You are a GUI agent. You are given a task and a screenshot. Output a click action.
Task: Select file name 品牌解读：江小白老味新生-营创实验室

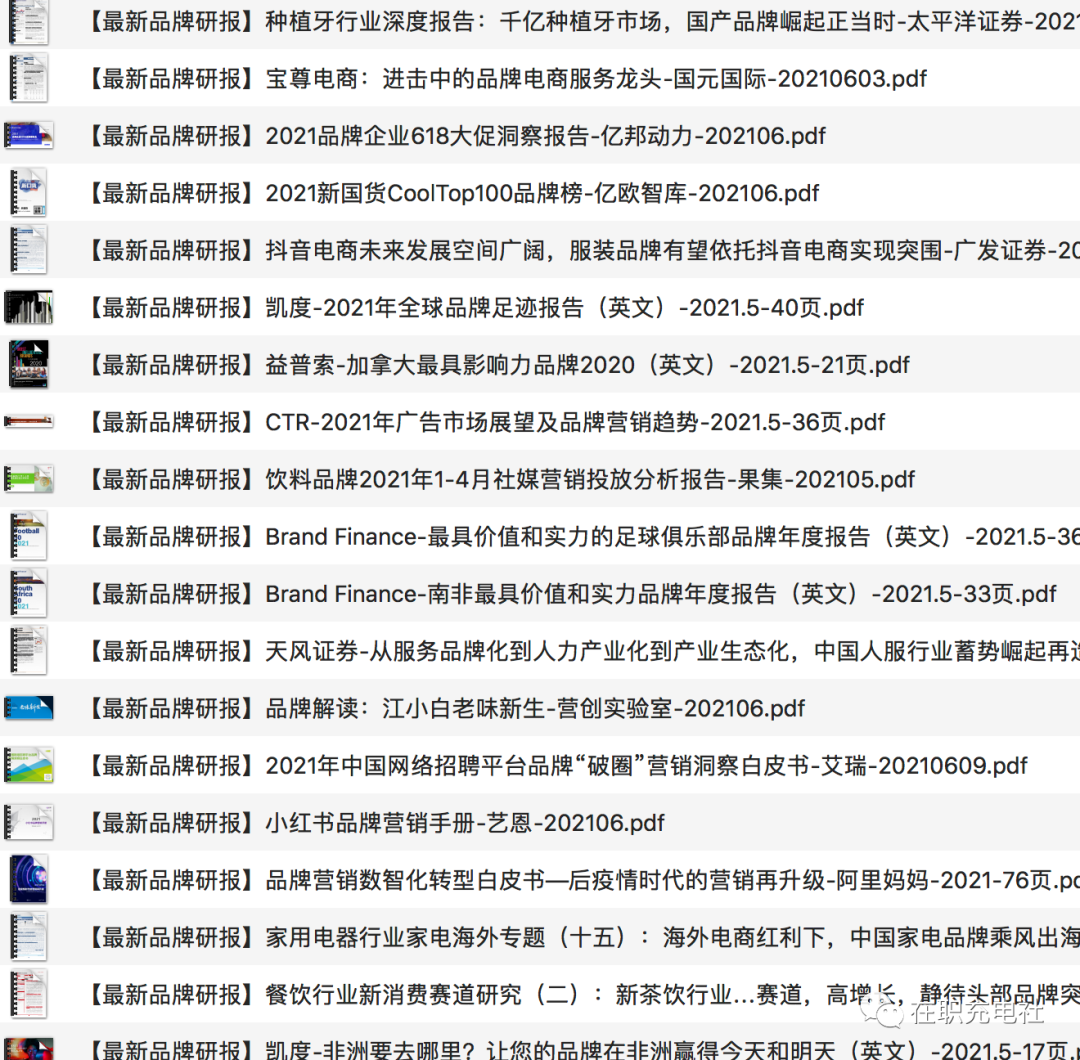pyautogui.click(x=446, y=707)
